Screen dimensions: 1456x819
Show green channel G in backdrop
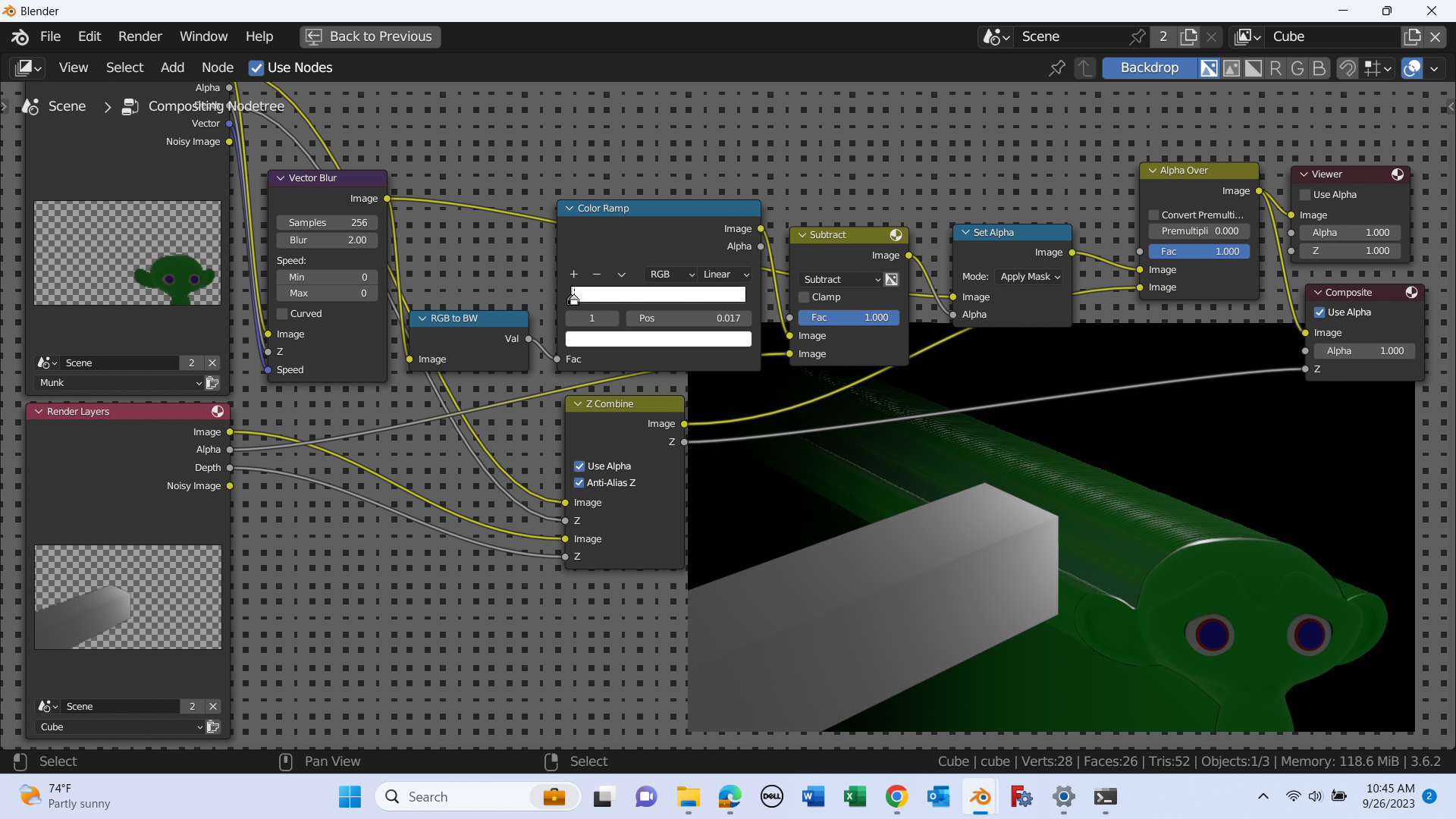tap(1298, 68)
